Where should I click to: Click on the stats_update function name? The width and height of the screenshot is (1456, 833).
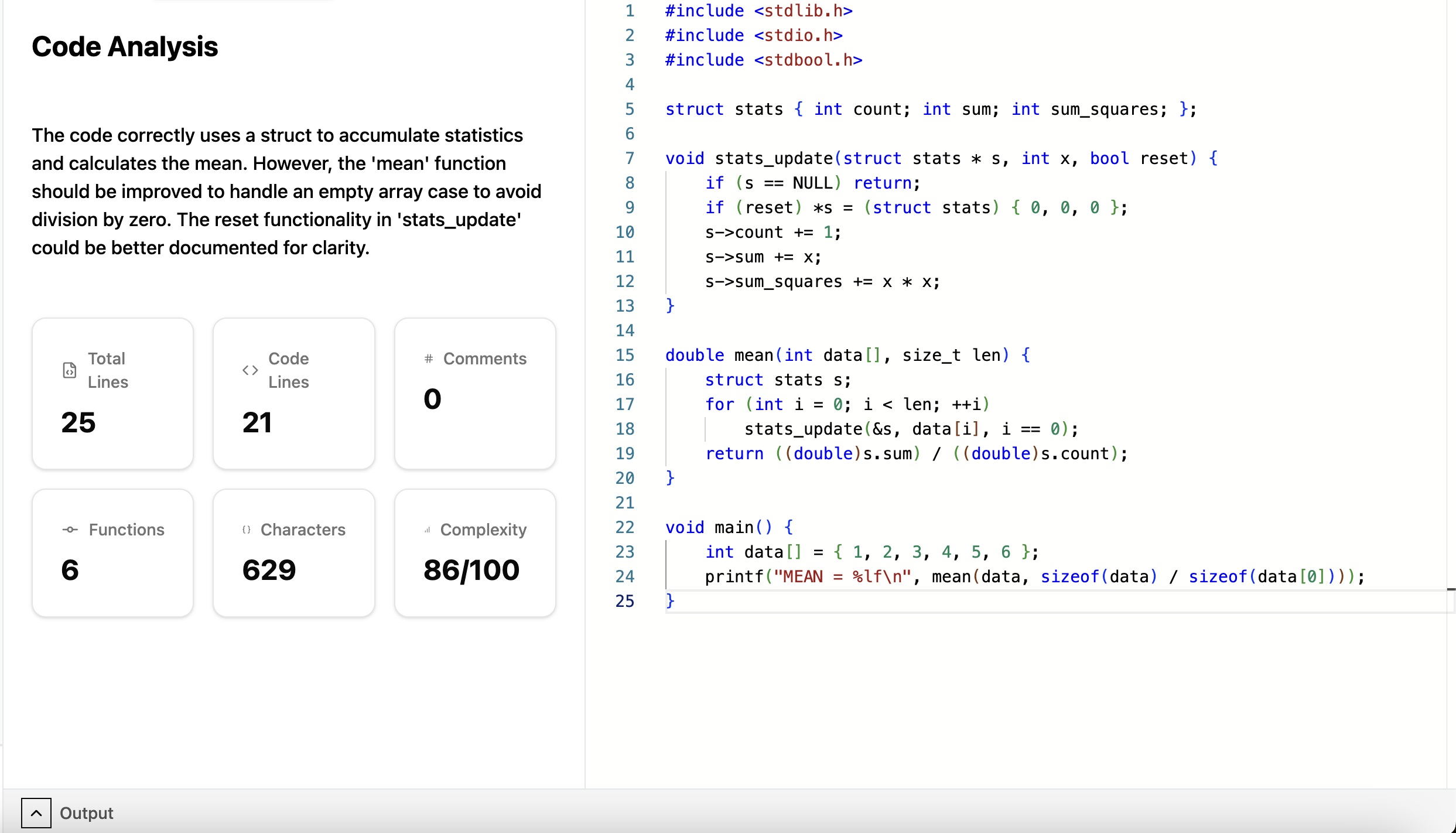click(773, 158)
